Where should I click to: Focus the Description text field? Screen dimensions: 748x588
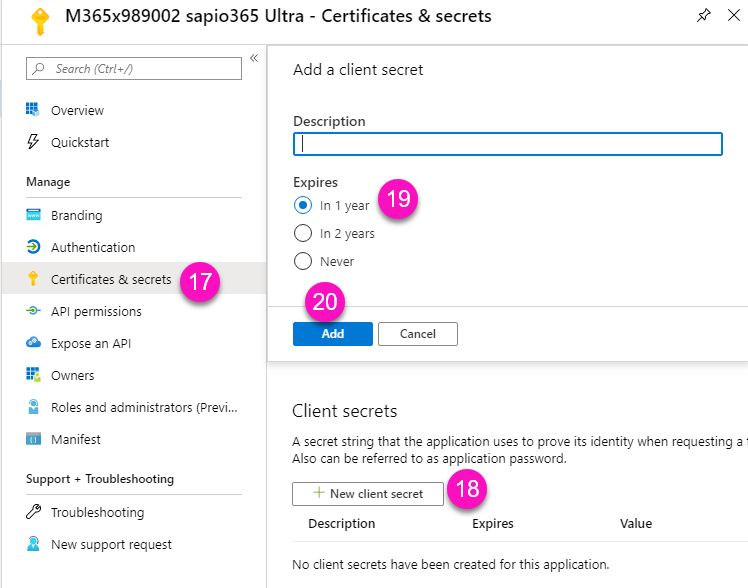pyautogui.click(x=507, y=144)
